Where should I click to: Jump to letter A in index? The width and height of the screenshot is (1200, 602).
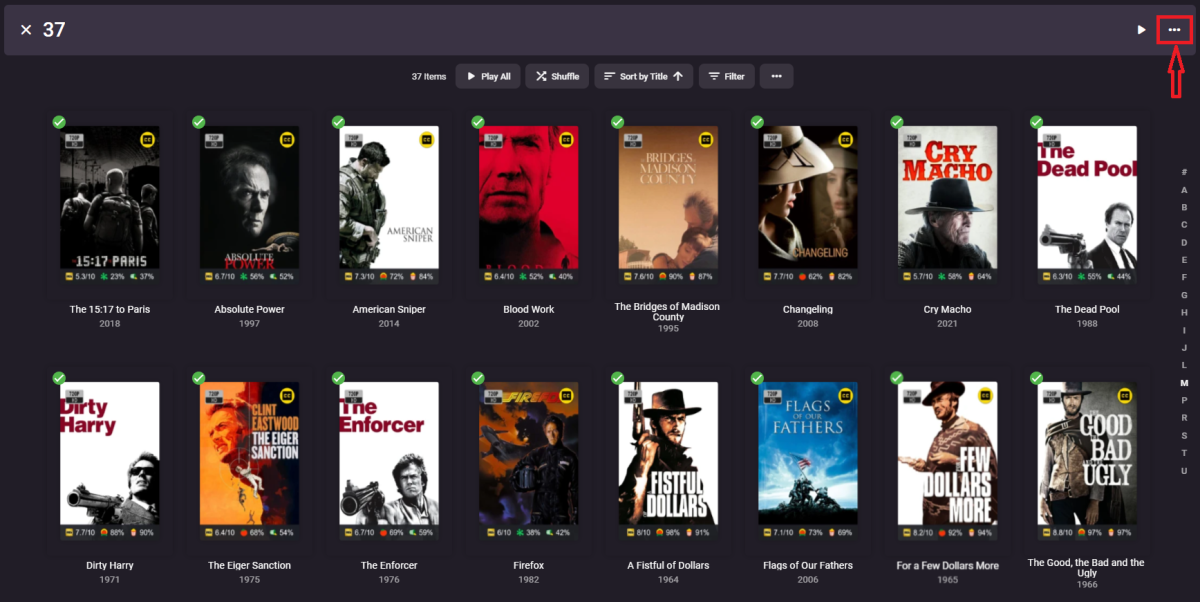tap(1184, 190)
